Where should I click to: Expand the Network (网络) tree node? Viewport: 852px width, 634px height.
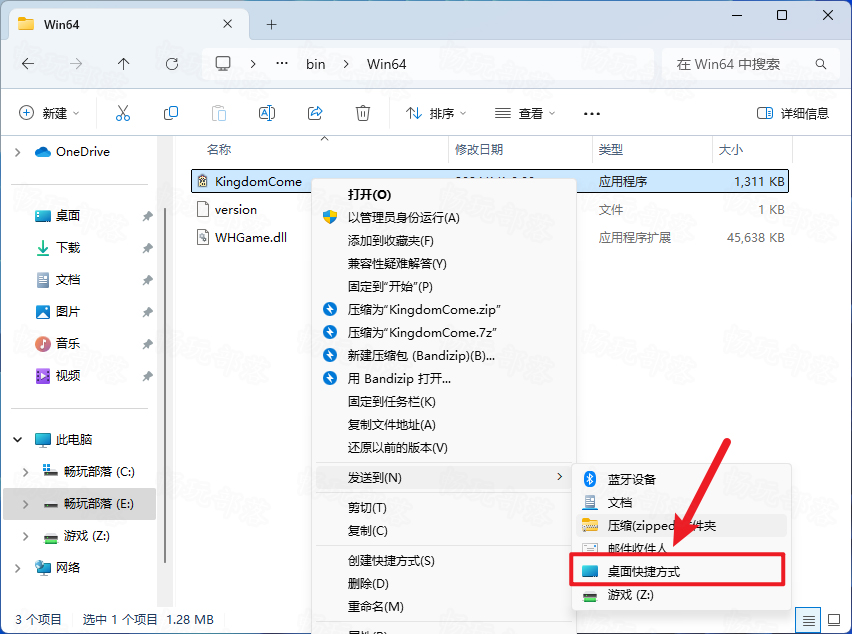click(18, 568)
